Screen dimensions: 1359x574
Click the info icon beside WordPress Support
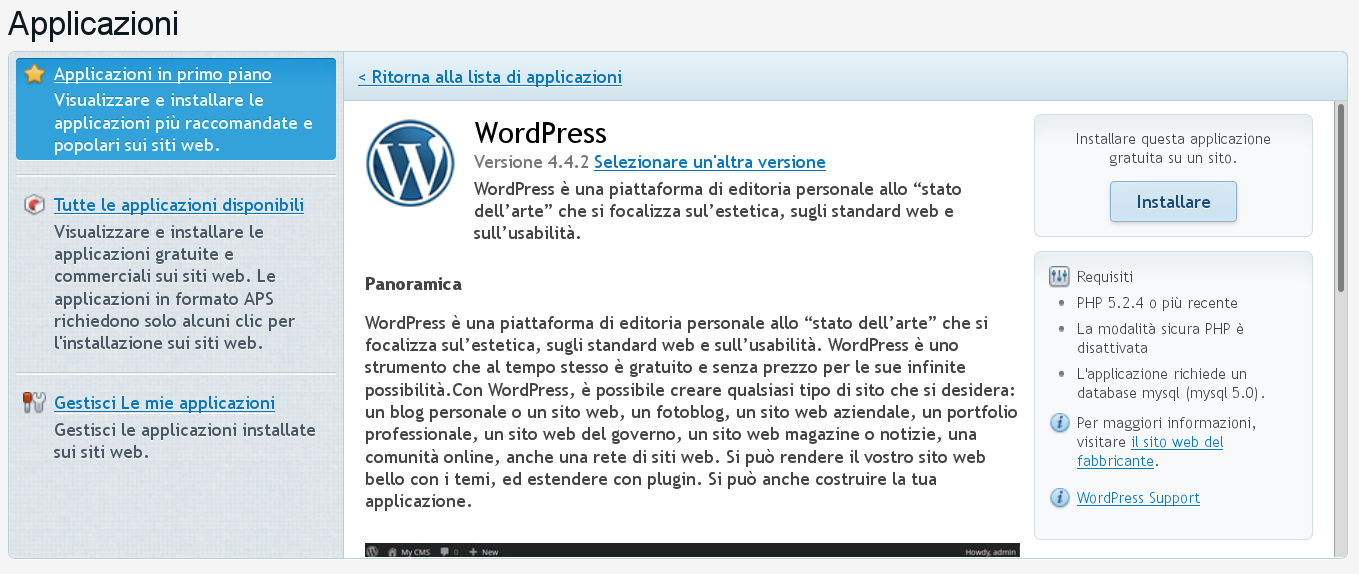coord(1060,498)
